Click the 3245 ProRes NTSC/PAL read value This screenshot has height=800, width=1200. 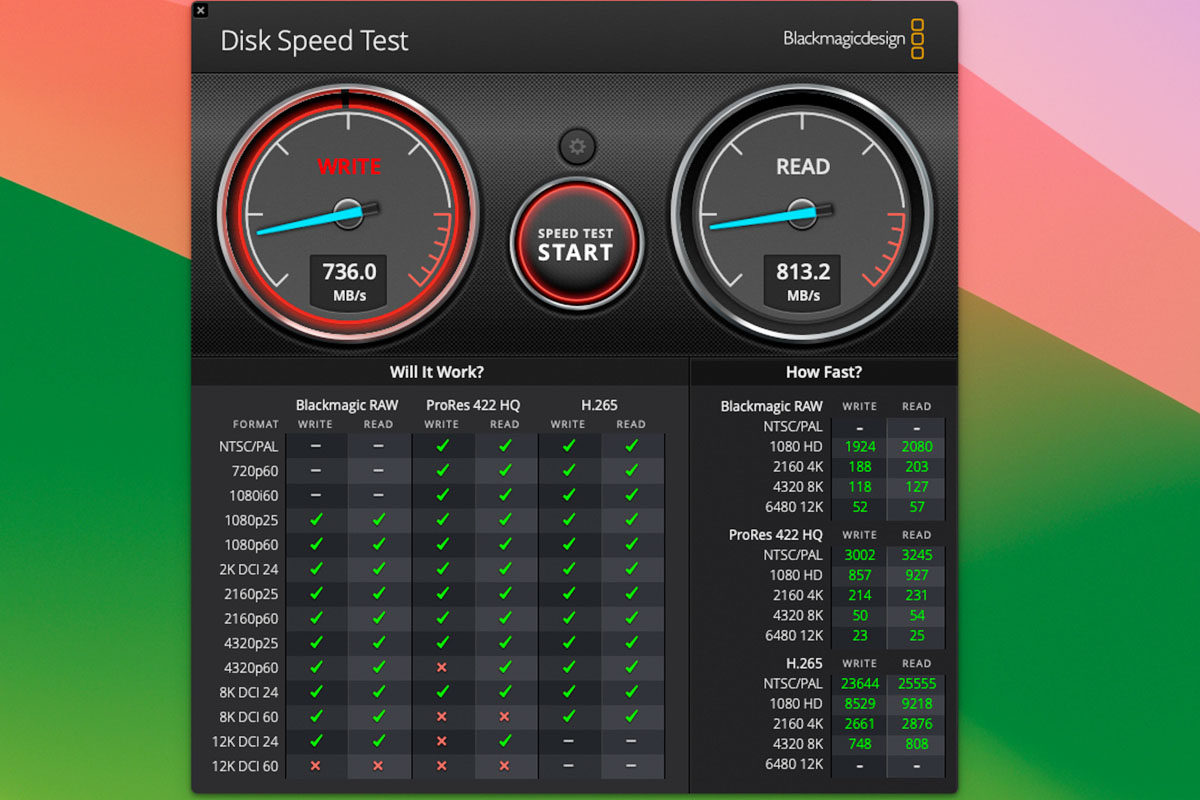point(916,555)
